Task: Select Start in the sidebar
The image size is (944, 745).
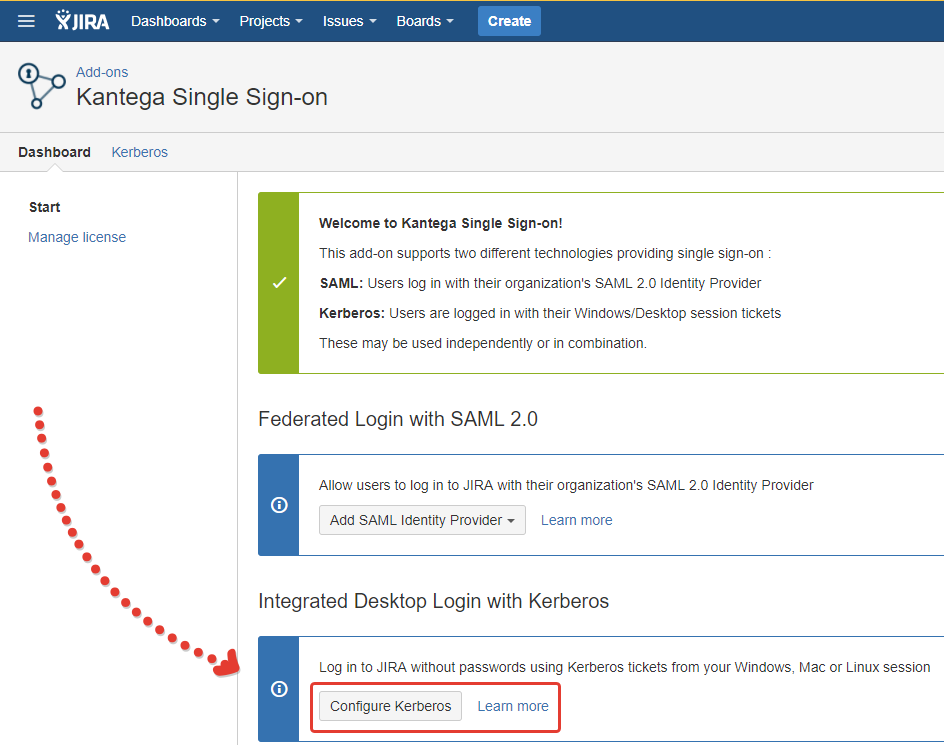Action: click(x=45, y=207)
